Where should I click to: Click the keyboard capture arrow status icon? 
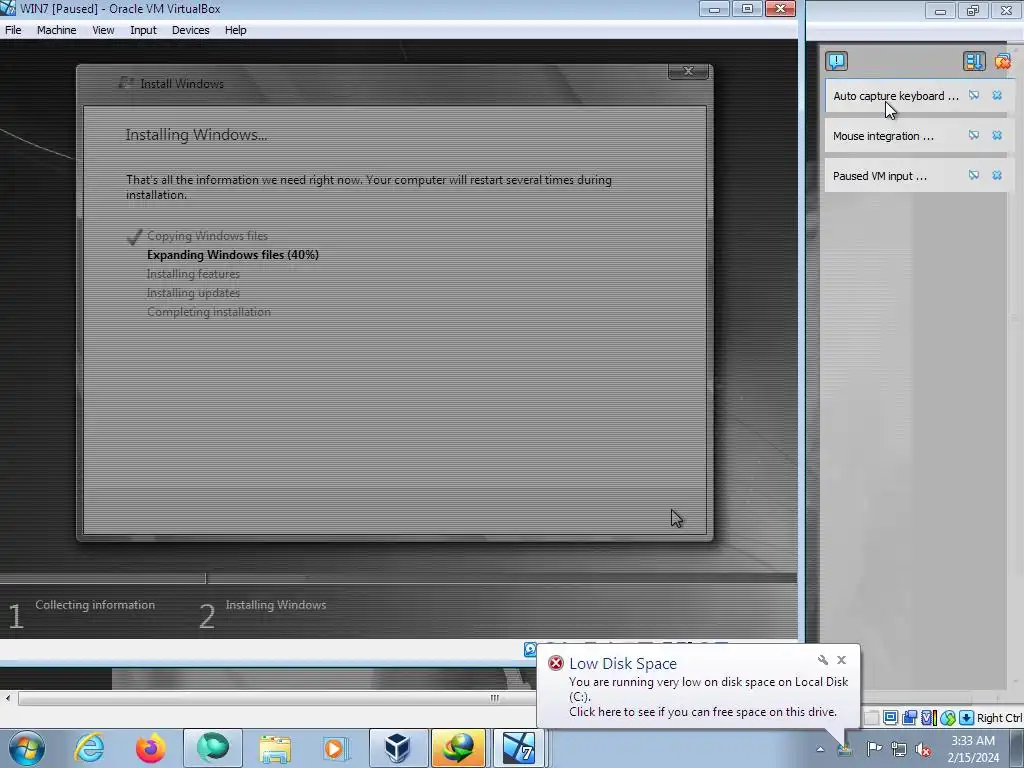(x=967, y=718)
